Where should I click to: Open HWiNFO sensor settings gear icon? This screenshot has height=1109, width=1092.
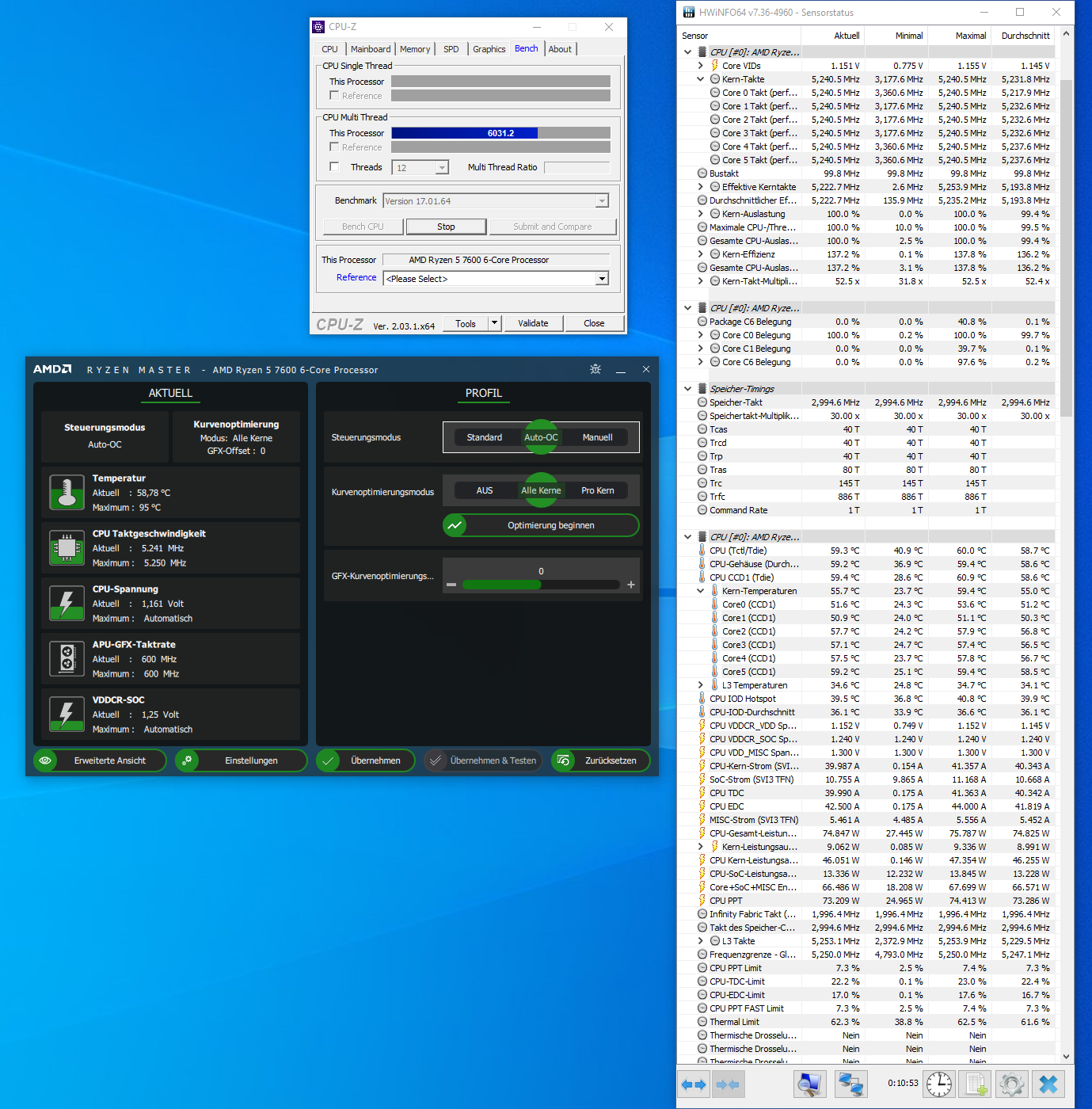coord(1012,1084)
